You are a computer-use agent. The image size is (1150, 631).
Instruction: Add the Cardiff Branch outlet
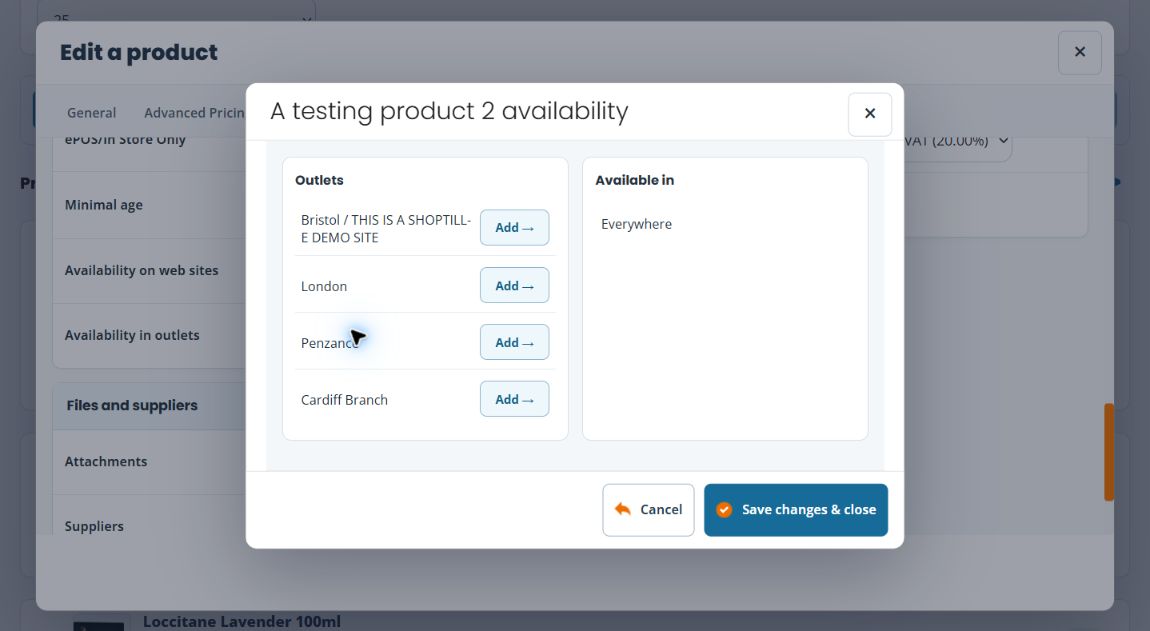[514, 399]
